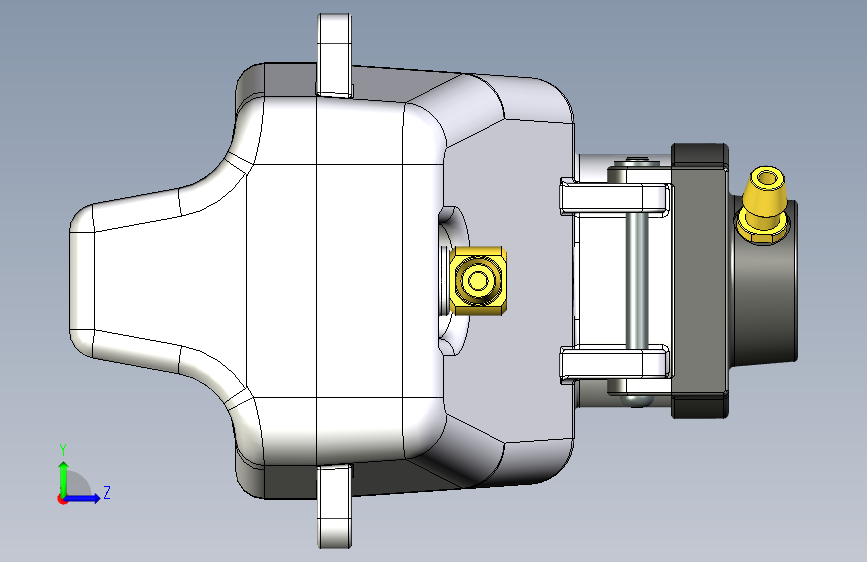Select the yellow square-headed fitting at center
This screenshot has height=562, width=867.
coord(478,281)
